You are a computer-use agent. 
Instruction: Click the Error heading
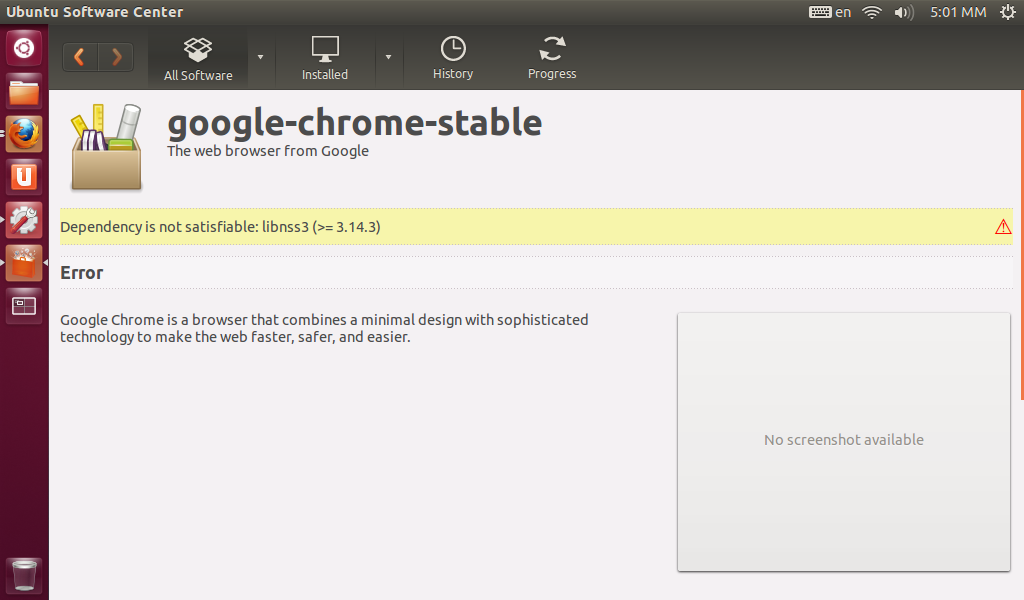82,273
